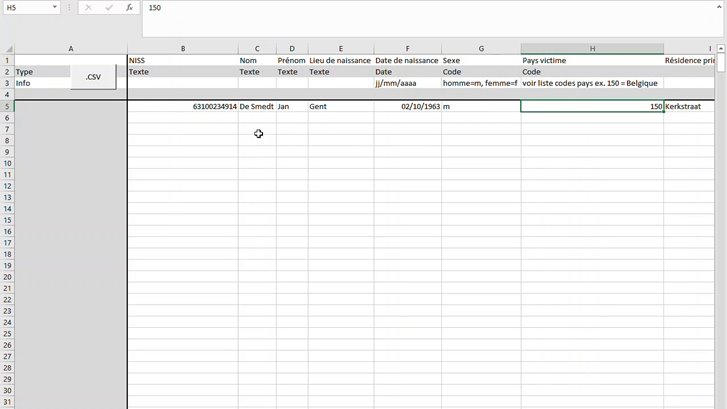Select row 5 header
Image resolution: width=727 pixels, height=409 pixels.
(7, 106)
